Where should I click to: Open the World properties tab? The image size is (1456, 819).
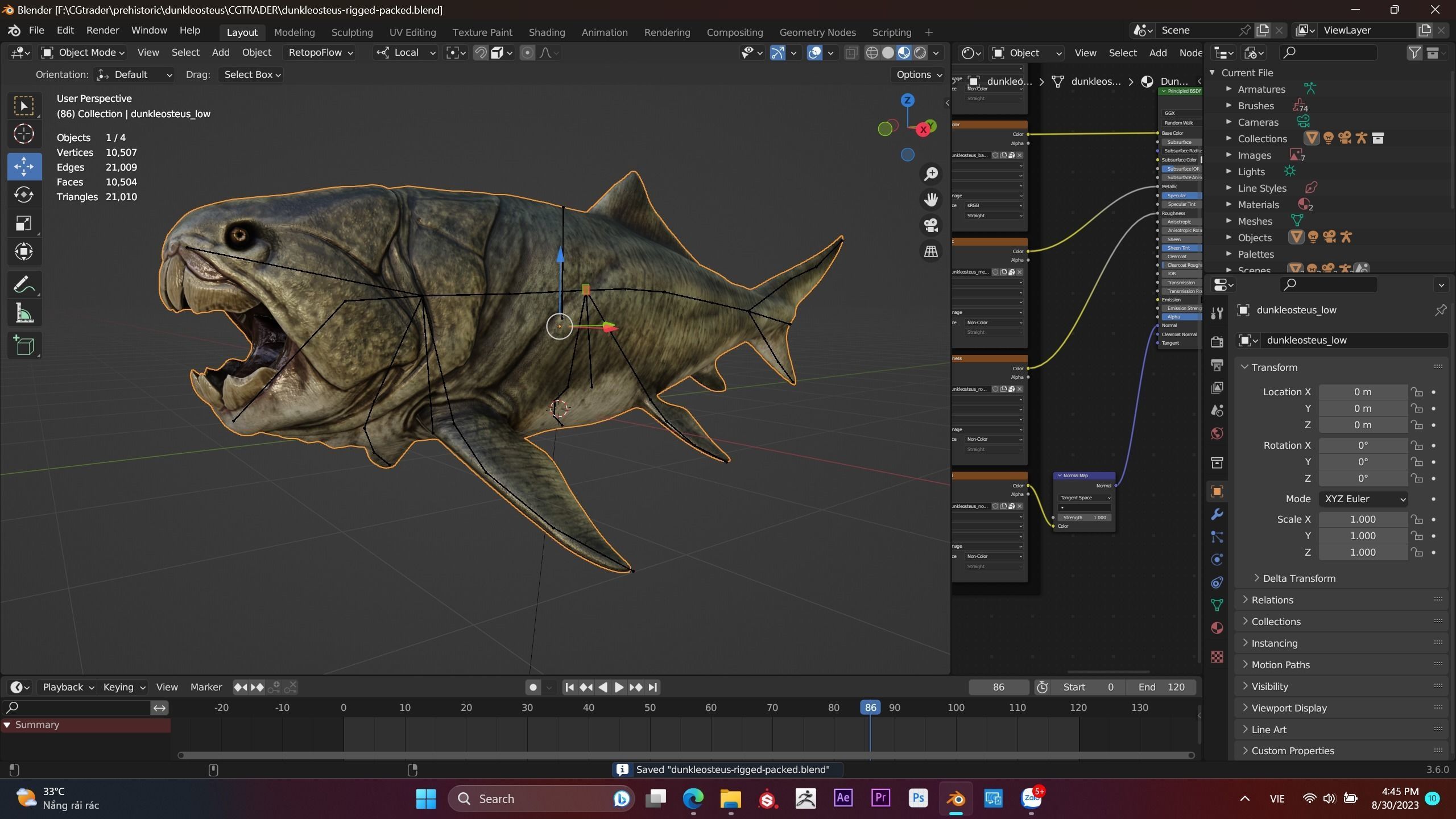click(x=1217, y=433)
